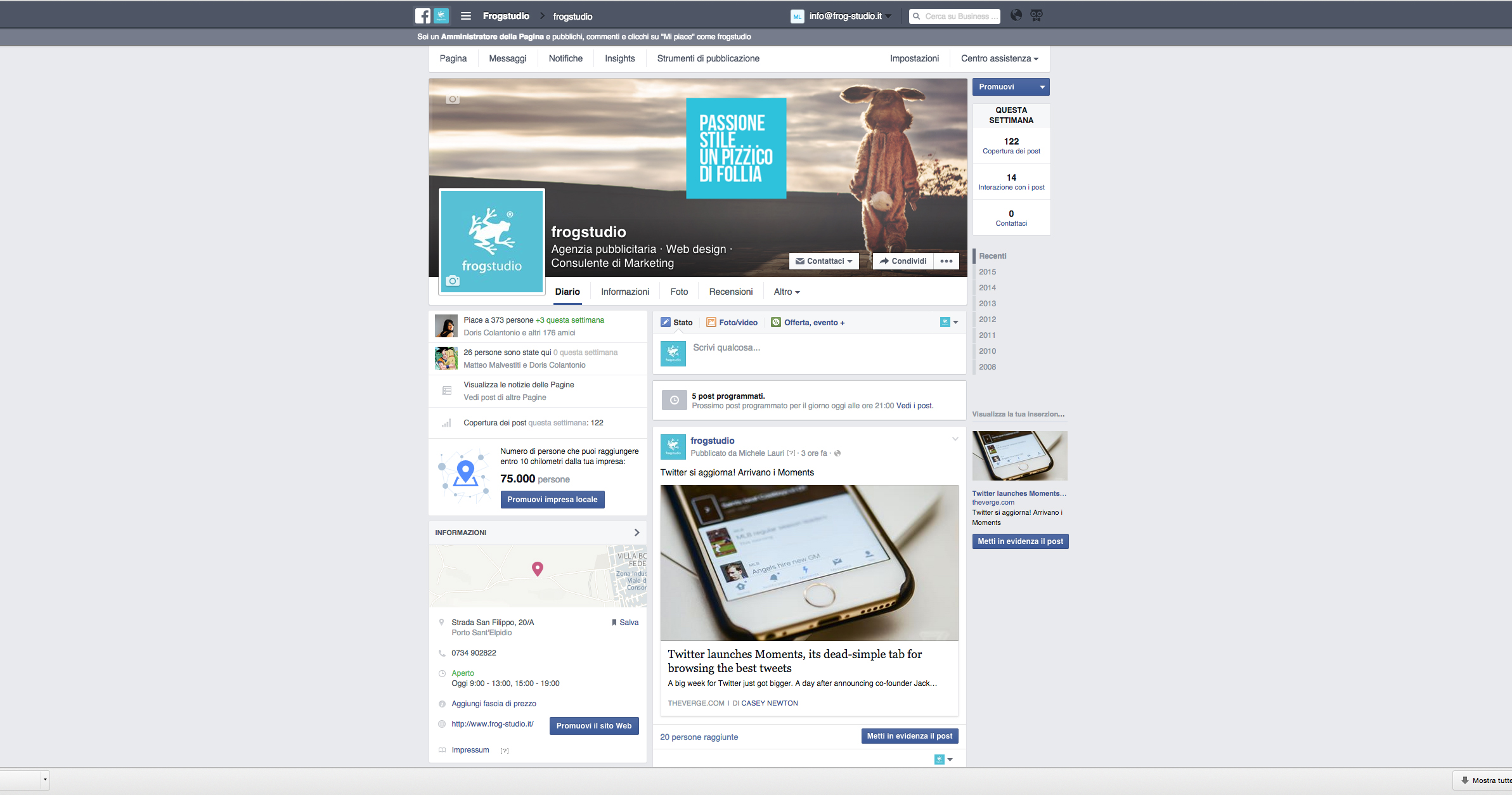Click the Facebook logo icon
The height and width of the screenshot is (795, 1512).
pyautogui.click(x=423, y=16)
